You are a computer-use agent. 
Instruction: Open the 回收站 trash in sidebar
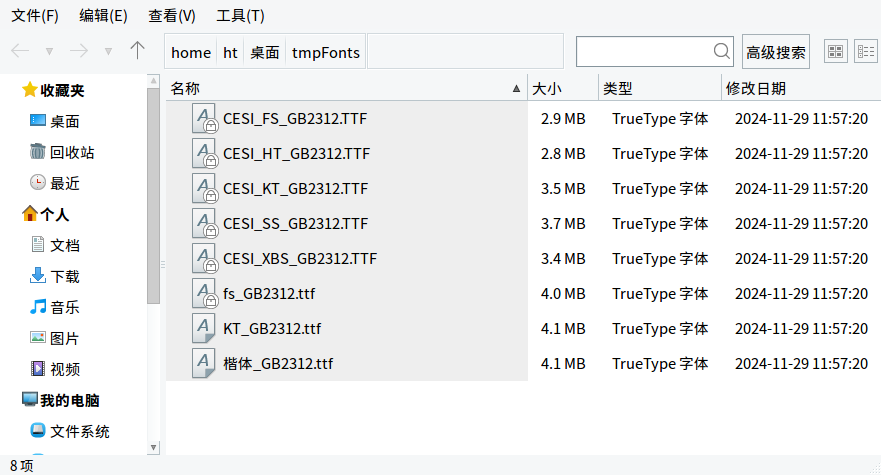click(62, 152)
